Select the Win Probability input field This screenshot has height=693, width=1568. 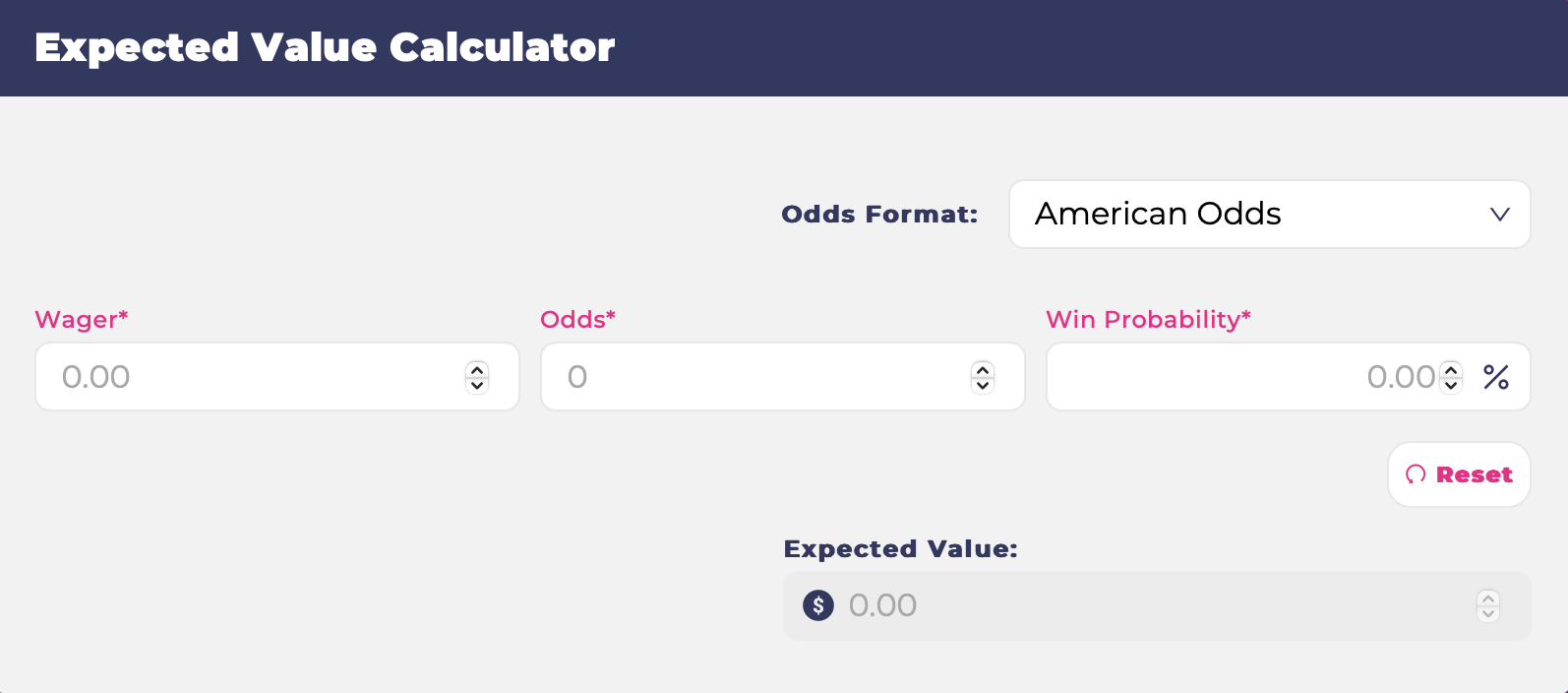[1230, 376]
